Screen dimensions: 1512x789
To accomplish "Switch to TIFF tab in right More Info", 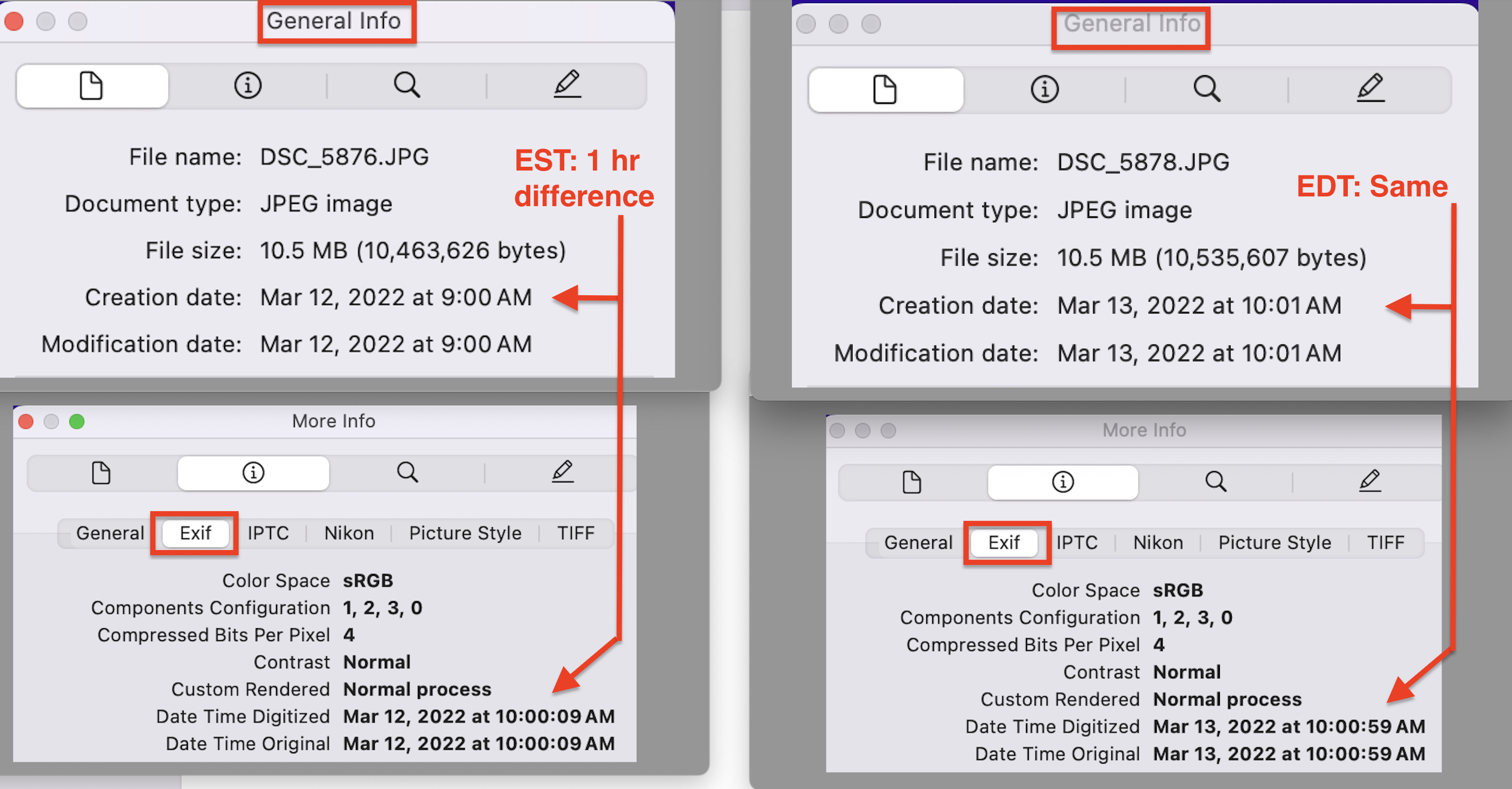I will [1385, 542].
